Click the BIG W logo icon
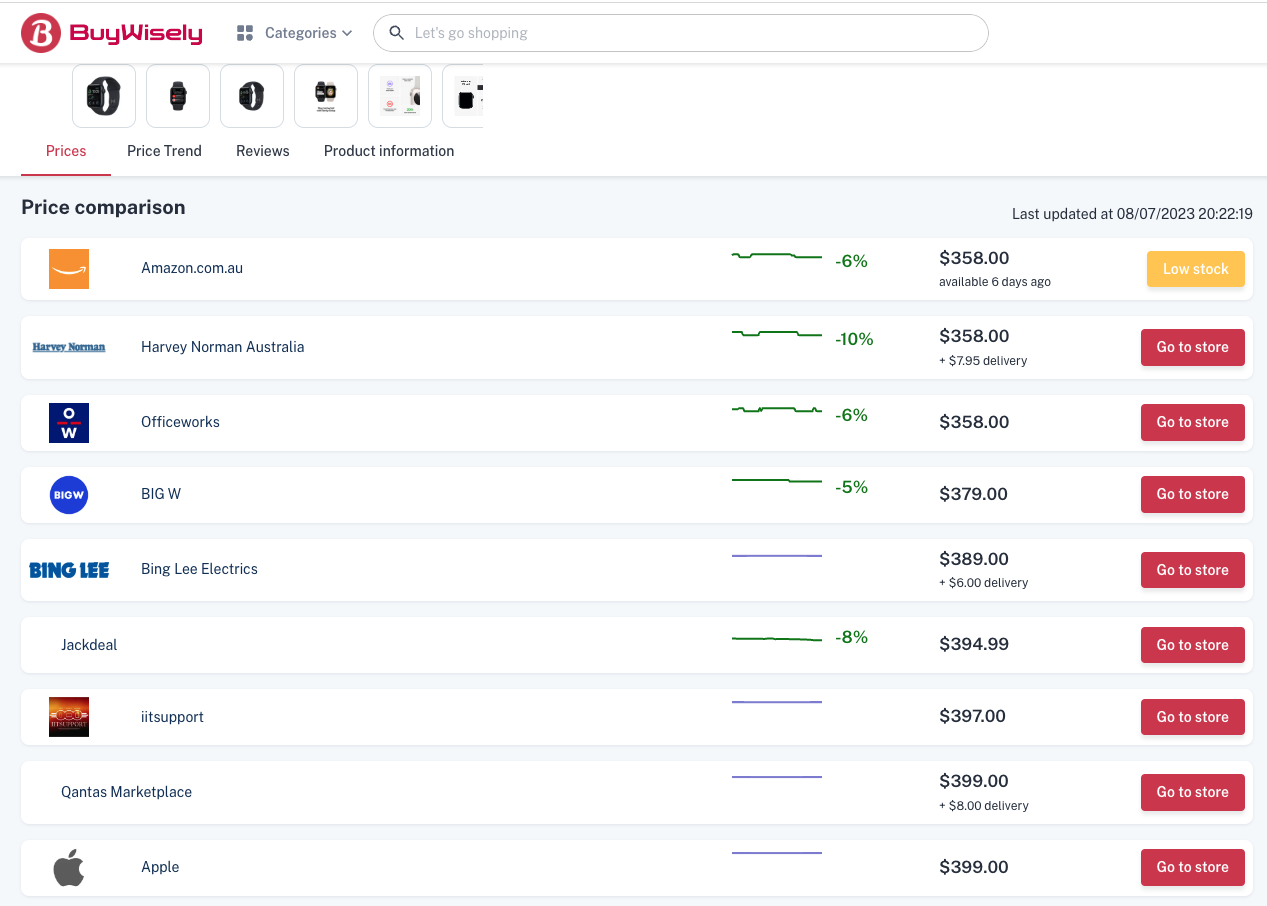 [69, 494]
